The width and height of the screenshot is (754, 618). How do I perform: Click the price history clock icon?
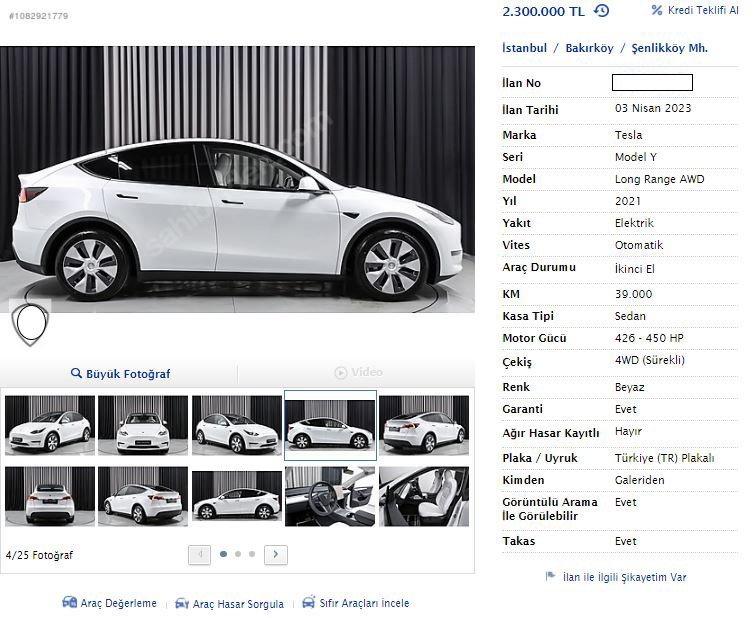click(601, 11)
